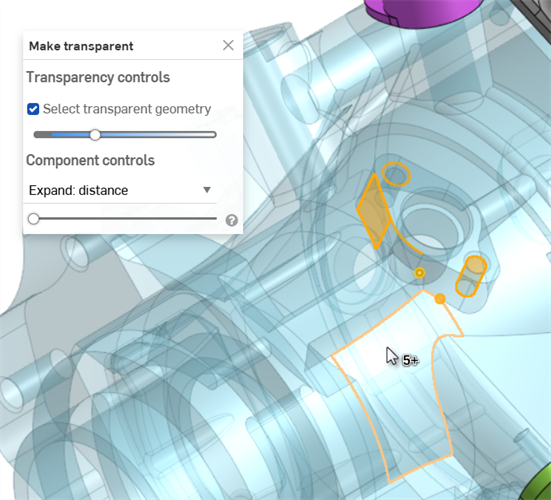The height and width of the screenshot is (500, 551).
Task: Toggle Select transparent geometry checkbox
Action: point(33,109)
